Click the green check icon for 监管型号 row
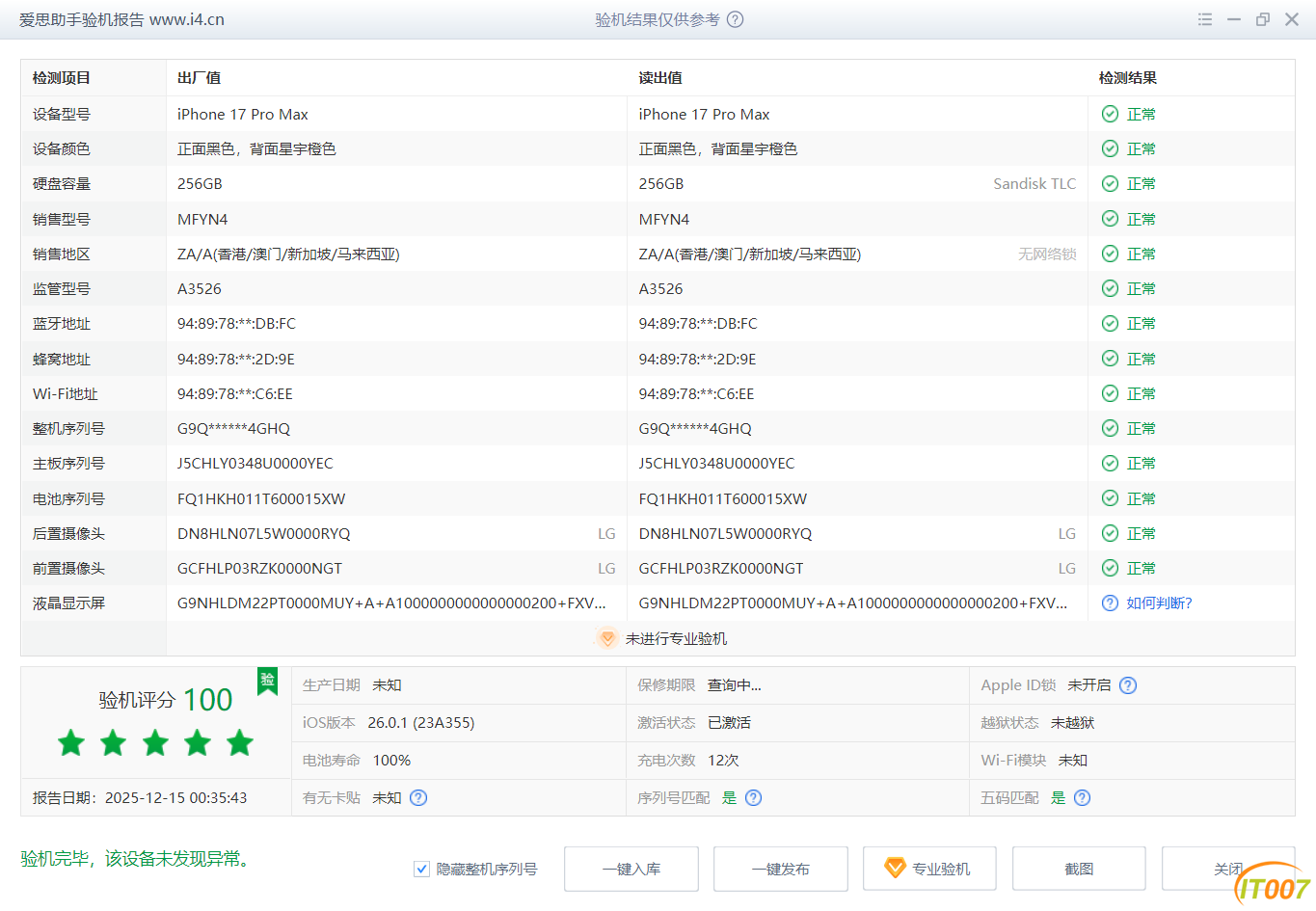Viewport: 1316px width, 911px height. coord(1111,288)
